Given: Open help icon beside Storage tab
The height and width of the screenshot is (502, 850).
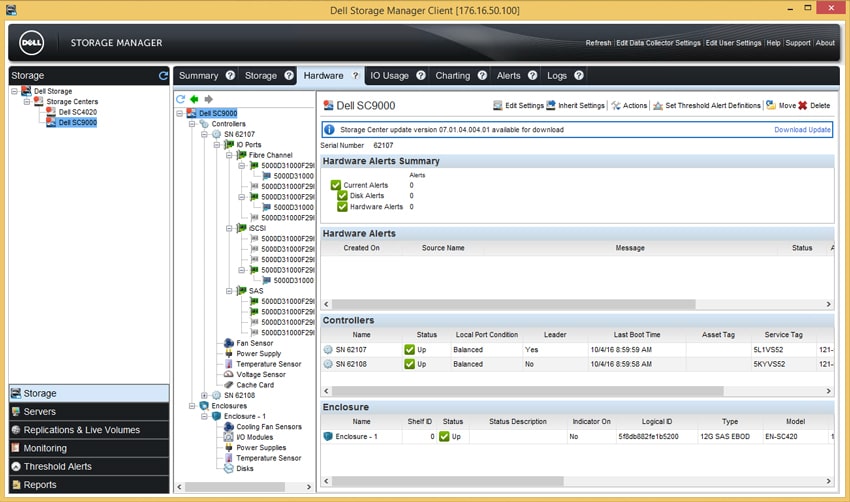Looking at the screenshot, I should tap(289, 75).
